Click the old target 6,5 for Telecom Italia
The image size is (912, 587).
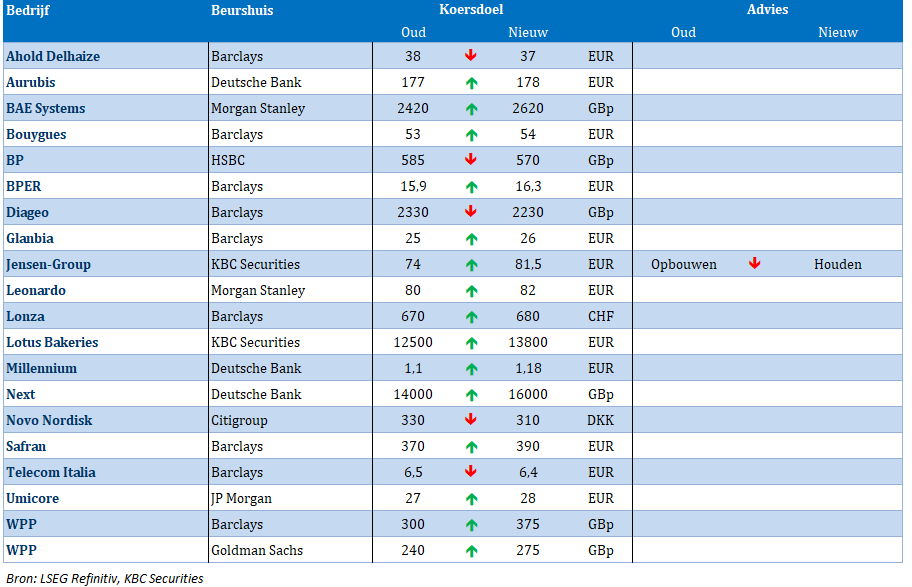413,472
